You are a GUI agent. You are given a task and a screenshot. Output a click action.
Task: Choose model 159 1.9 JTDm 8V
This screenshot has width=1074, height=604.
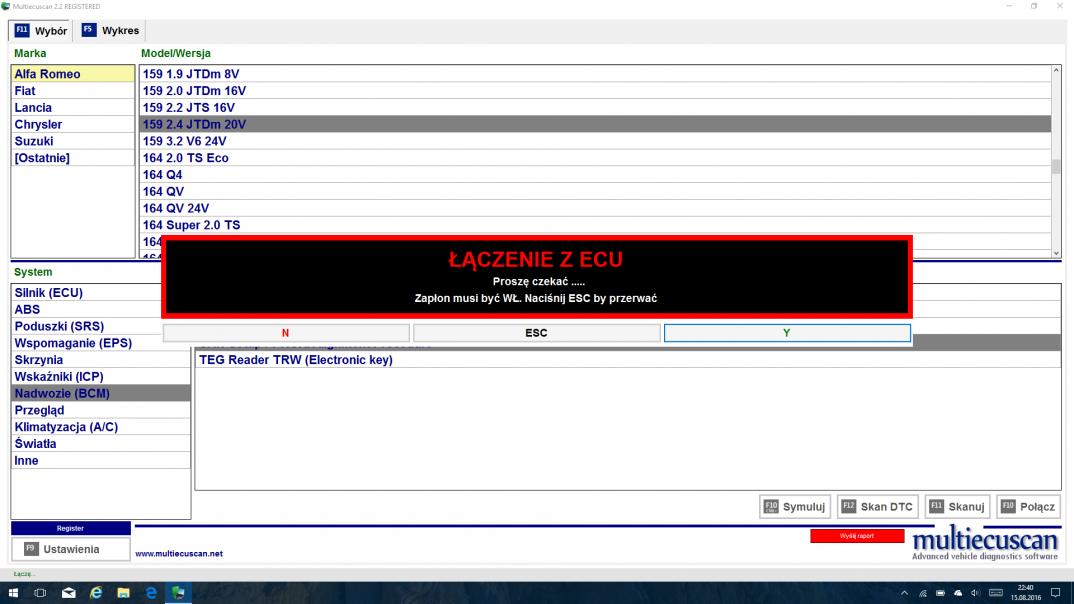pos(595,74)
